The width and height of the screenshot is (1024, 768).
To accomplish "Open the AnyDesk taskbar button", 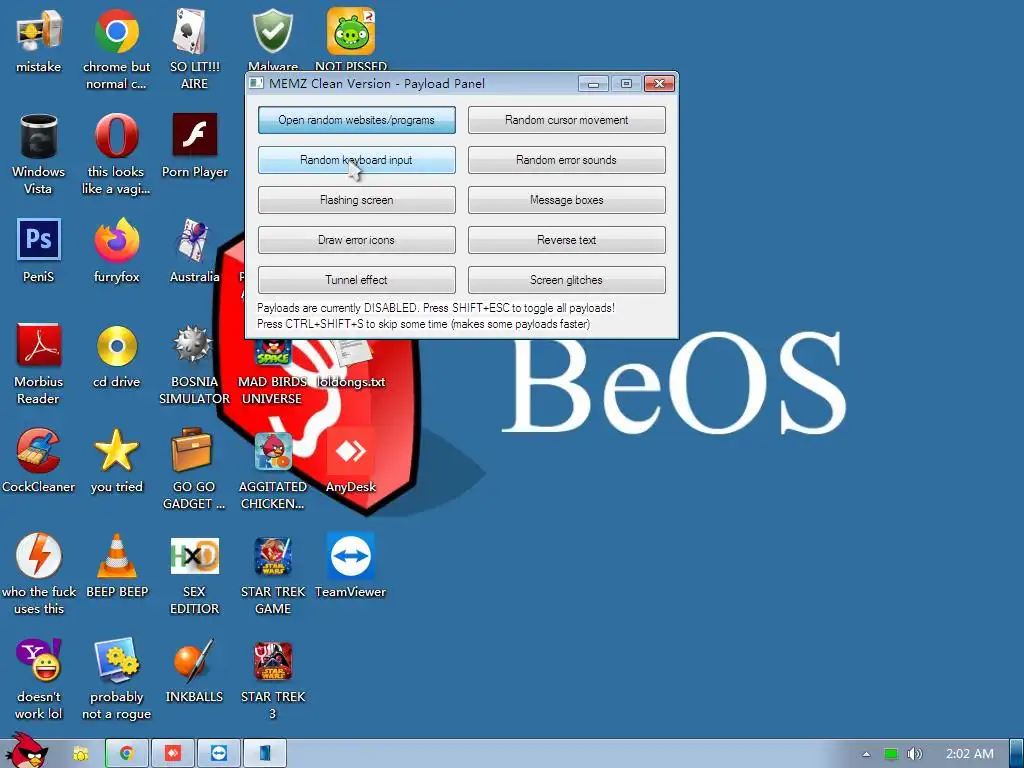I will [173, 754].
